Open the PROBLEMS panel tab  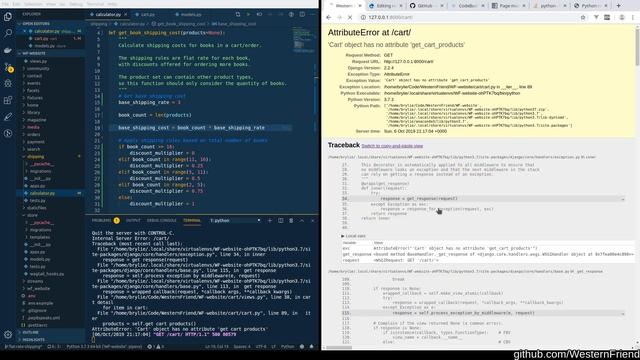[105, 220]
